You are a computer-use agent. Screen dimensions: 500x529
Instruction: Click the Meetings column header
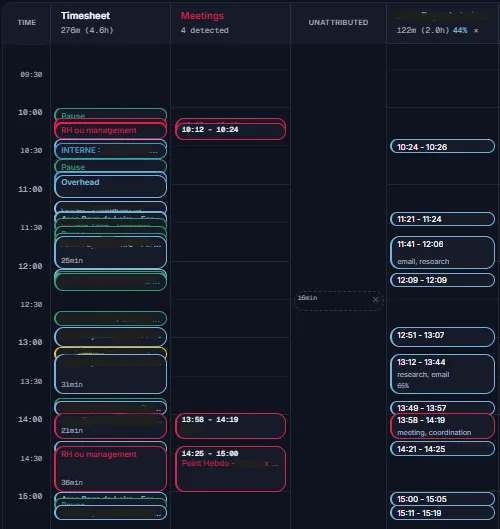point(202,16)
